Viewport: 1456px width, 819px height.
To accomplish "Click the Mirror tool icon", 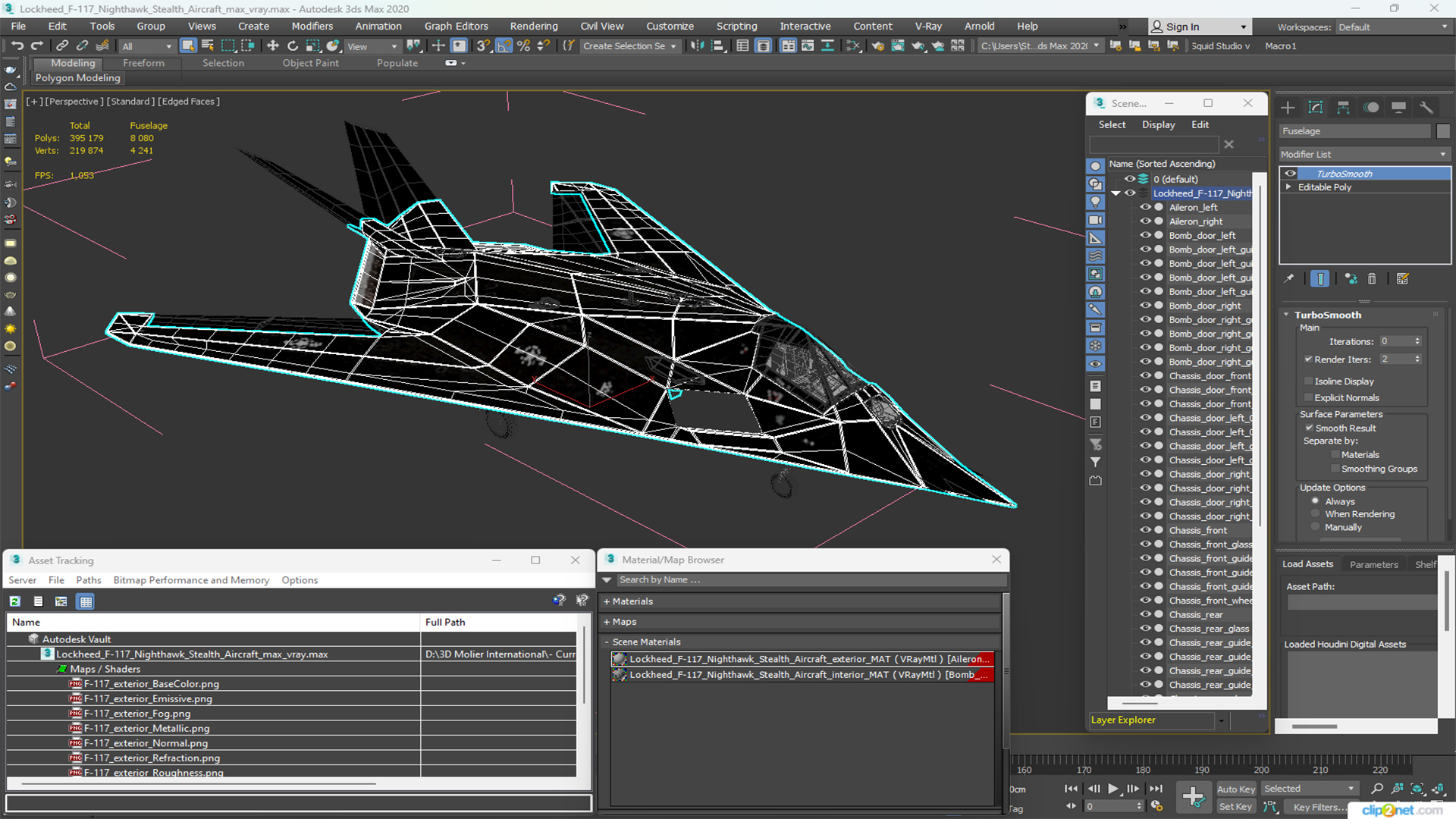I will (698, 46).
